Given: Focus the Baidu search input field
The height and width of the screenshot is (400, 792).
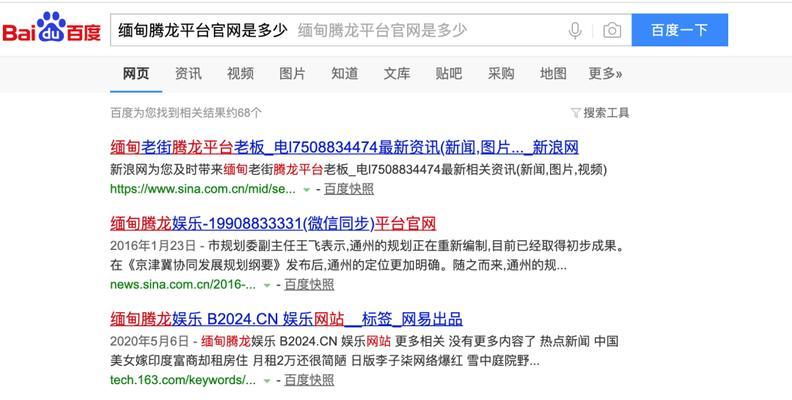Looking at the screenshot, I should 371,30.
